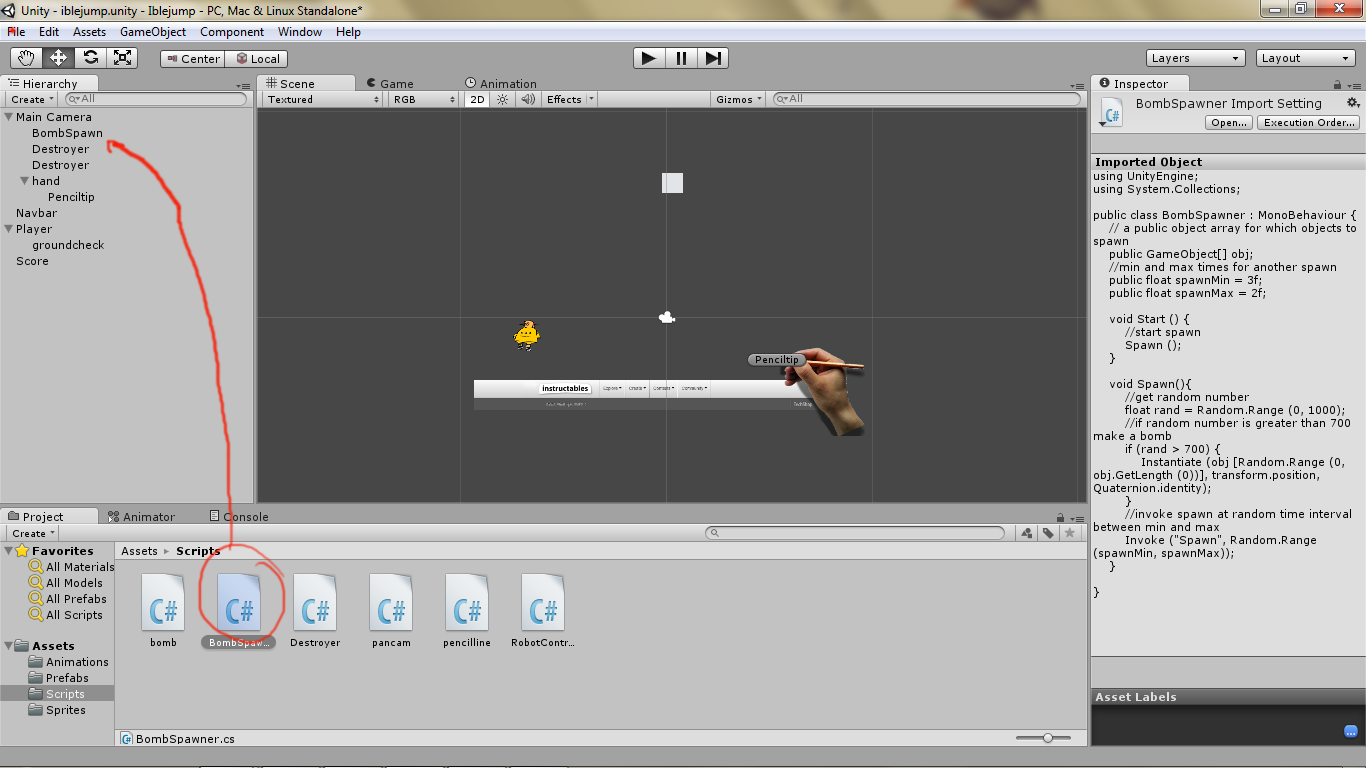This screenshot has width=1366, height=768.
Task: Select the white square object in the Scene
Action: (673, 183)
